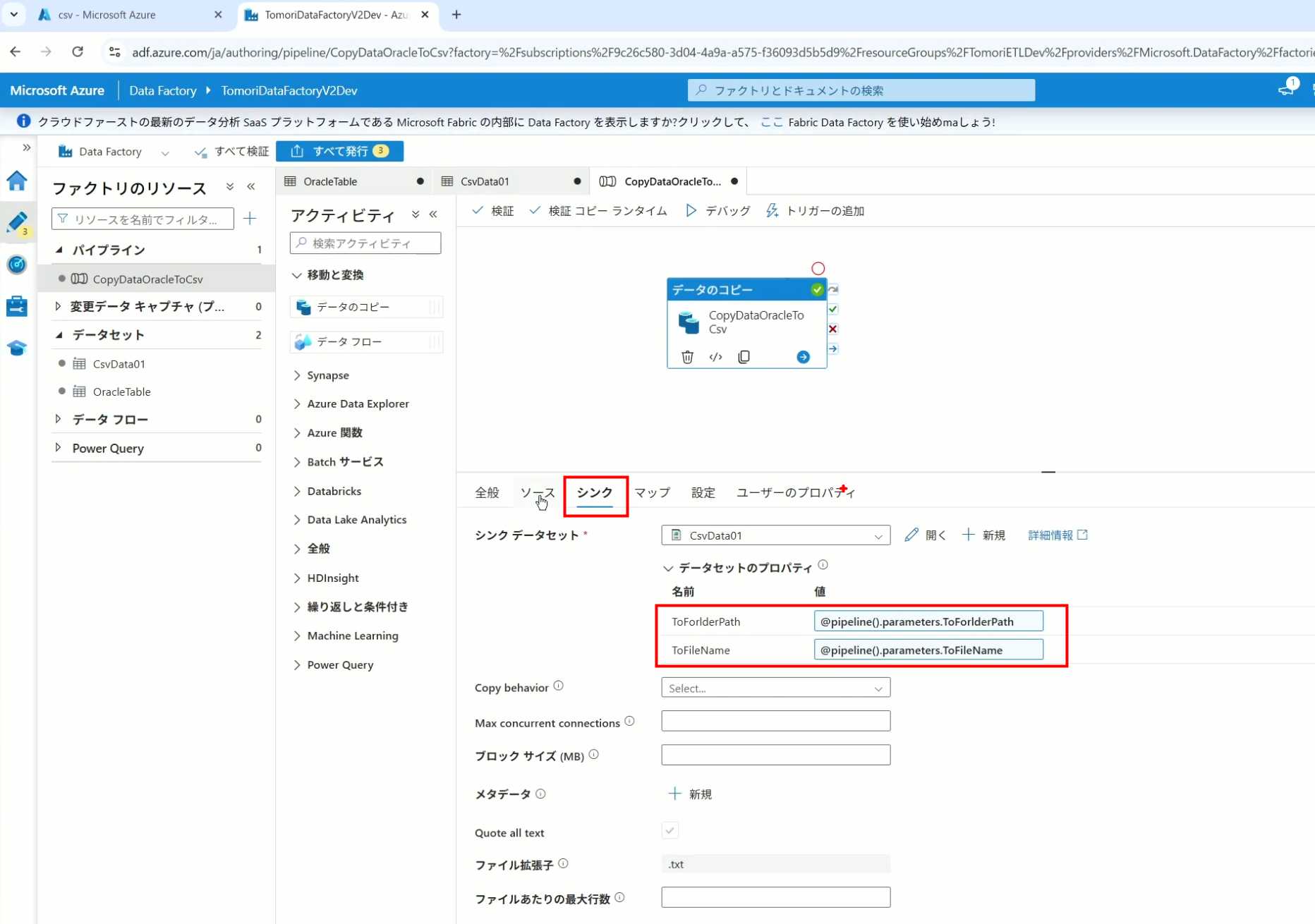Open the Monitor icon in left sidebar
This screenshot has height=924, width=1315.
click(x=17, y=265)
